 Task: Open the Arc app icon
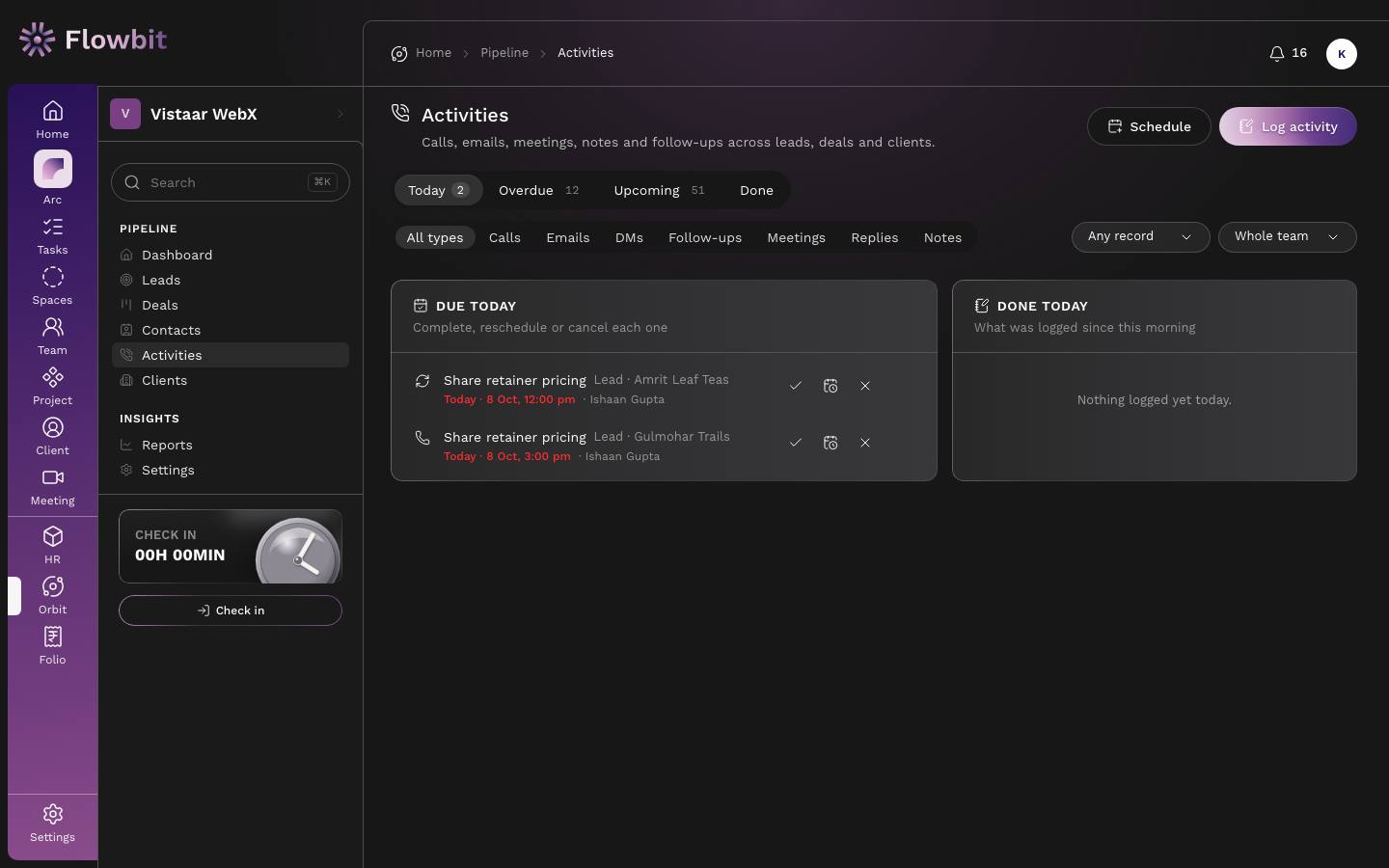[52, 178]
